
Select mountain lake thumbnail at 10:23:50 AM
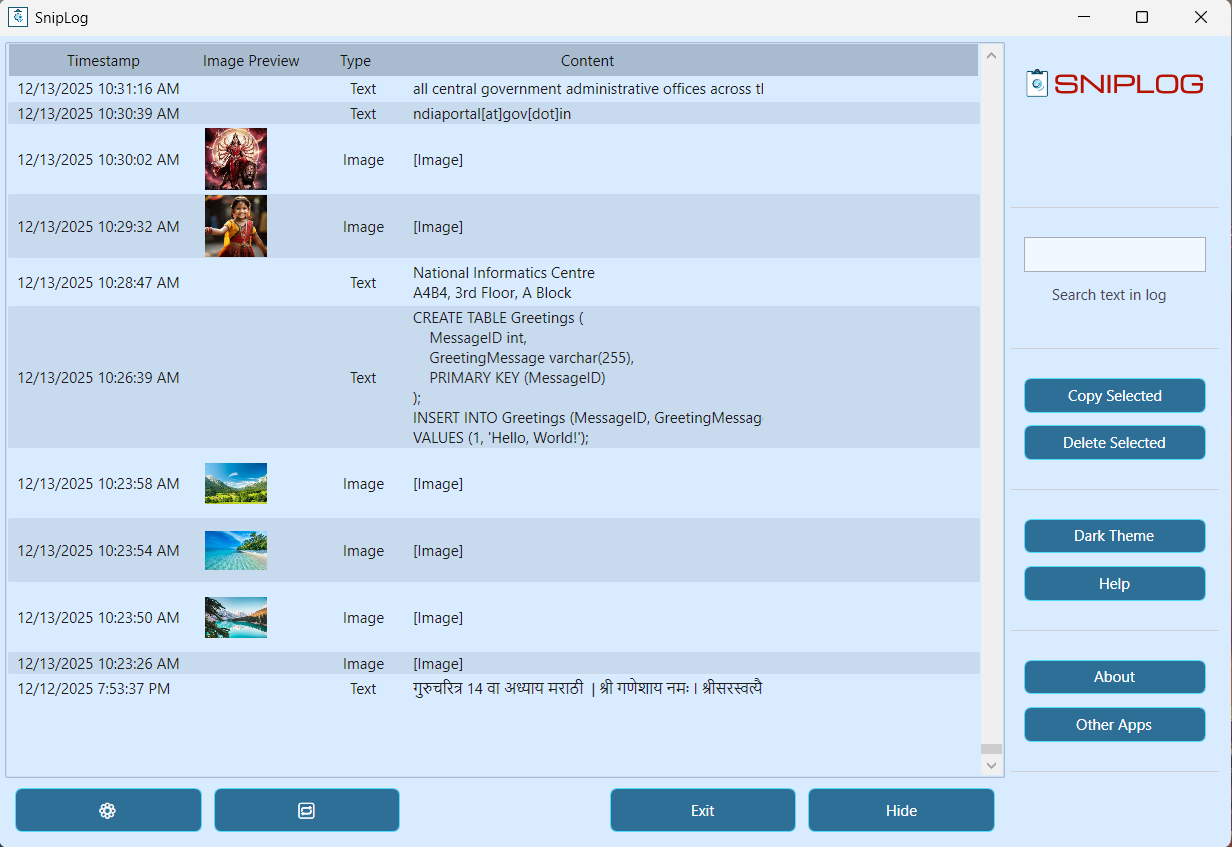[236, 617]
